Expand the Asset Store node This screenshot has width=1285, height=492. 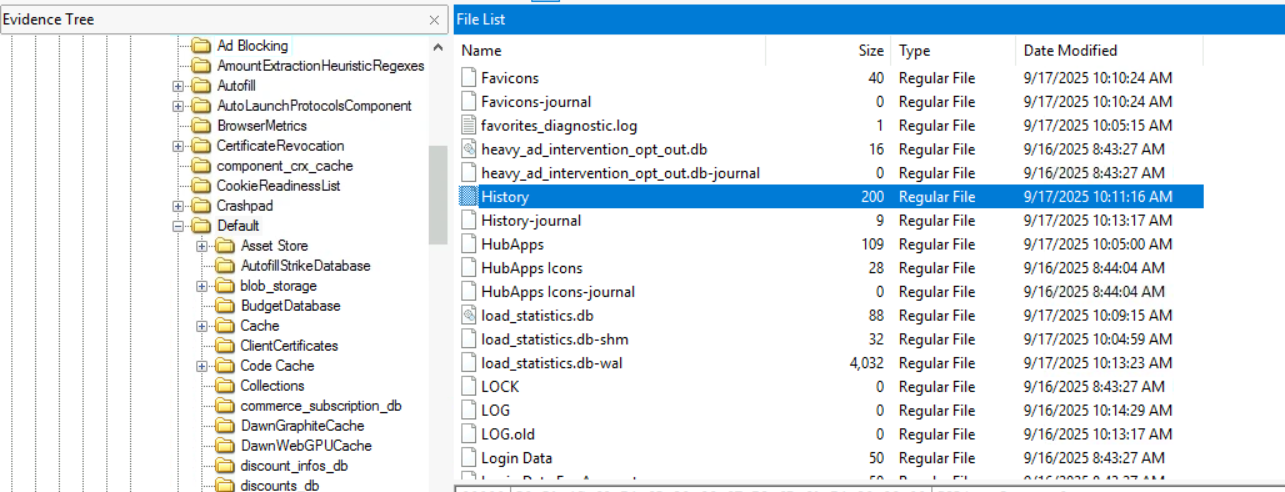pos(202,246)
